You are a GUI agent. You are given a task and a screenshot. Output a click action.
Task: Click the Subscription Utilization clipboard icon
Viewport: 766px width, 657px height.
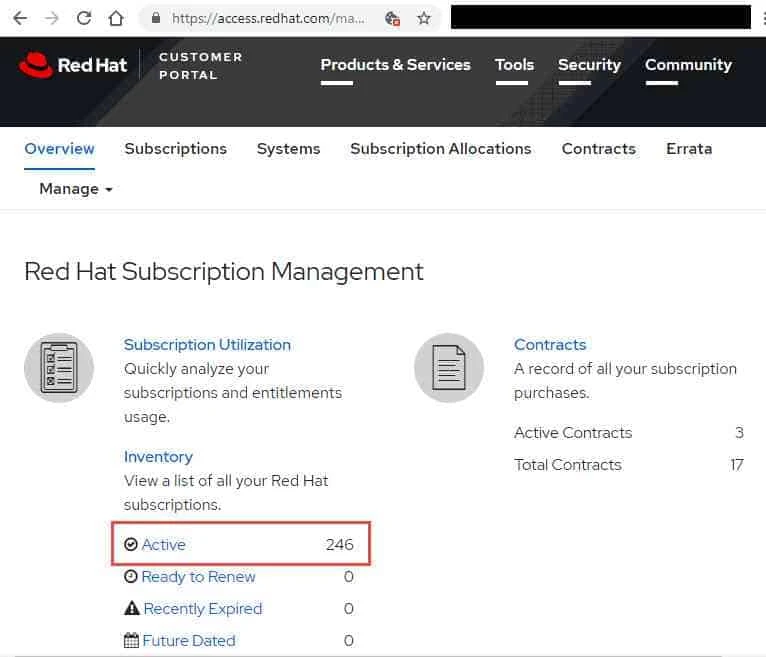(x=59, y=368)
